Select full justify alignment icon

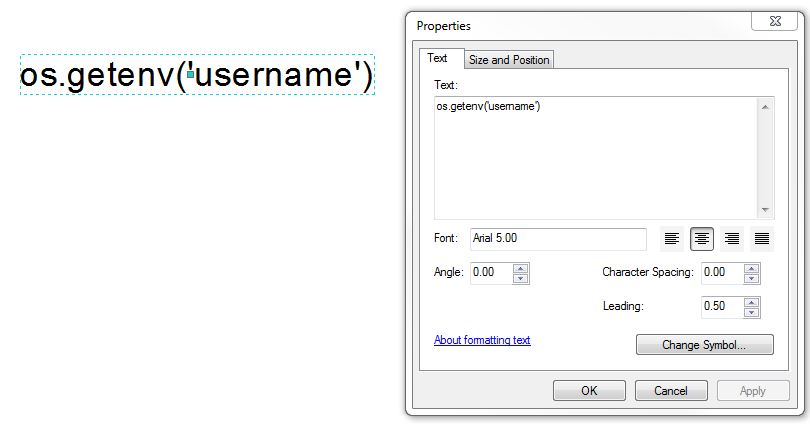762,239
